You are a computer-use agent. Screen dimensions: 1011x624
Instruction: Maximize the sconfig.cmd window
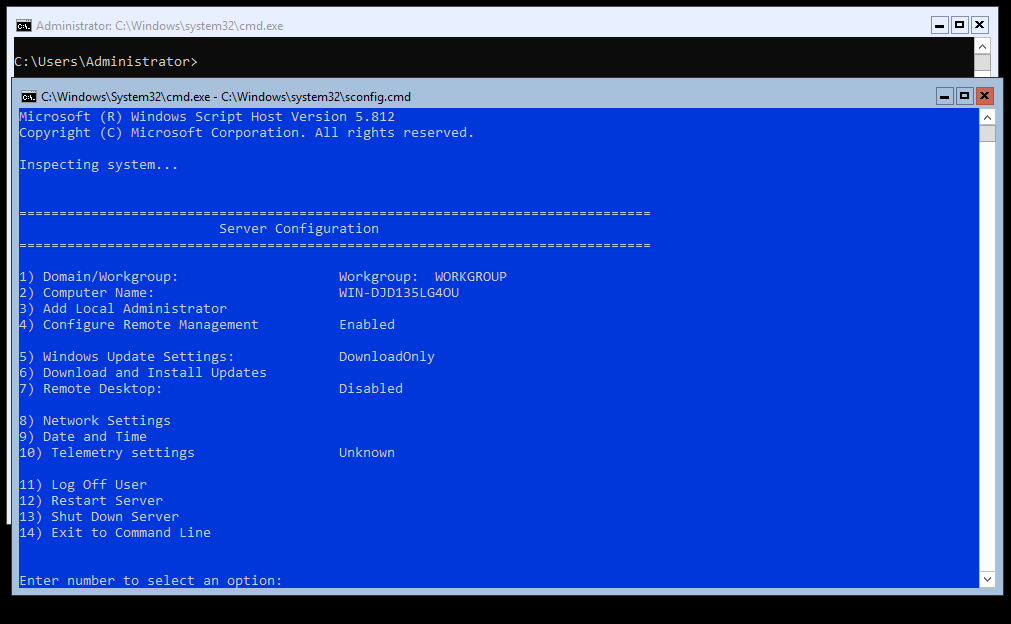[965, 97]
